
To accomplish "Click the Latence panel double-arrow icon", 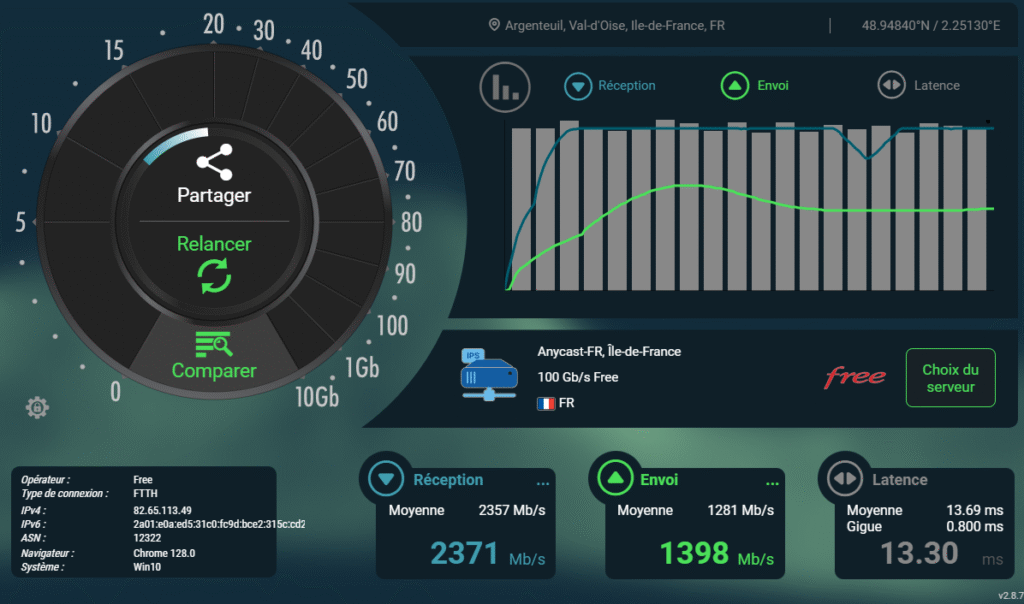I will click(x=845, y=479).
